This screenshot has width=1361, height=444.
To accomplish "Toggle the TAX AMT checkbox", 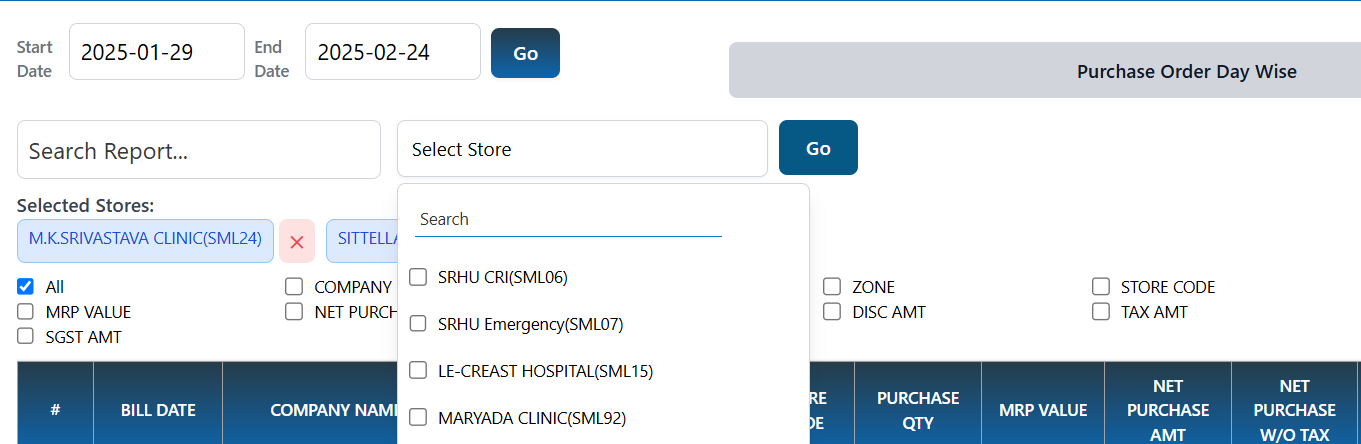I will 1101,312.
